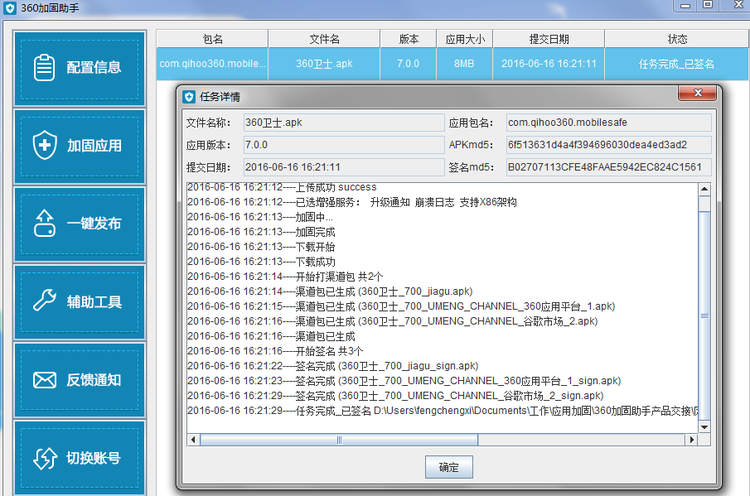
Task: Click the APKmd5 value field
Action: [x=608, y=144]
